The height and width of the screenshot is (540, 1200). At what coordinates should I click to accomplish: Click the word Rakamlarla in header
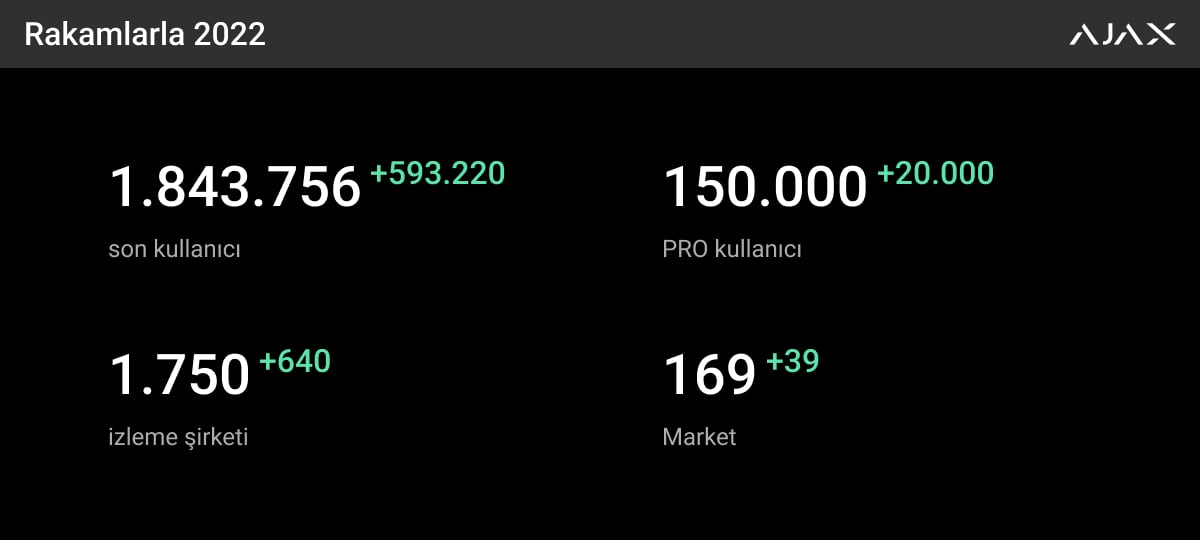pos(104,34)
